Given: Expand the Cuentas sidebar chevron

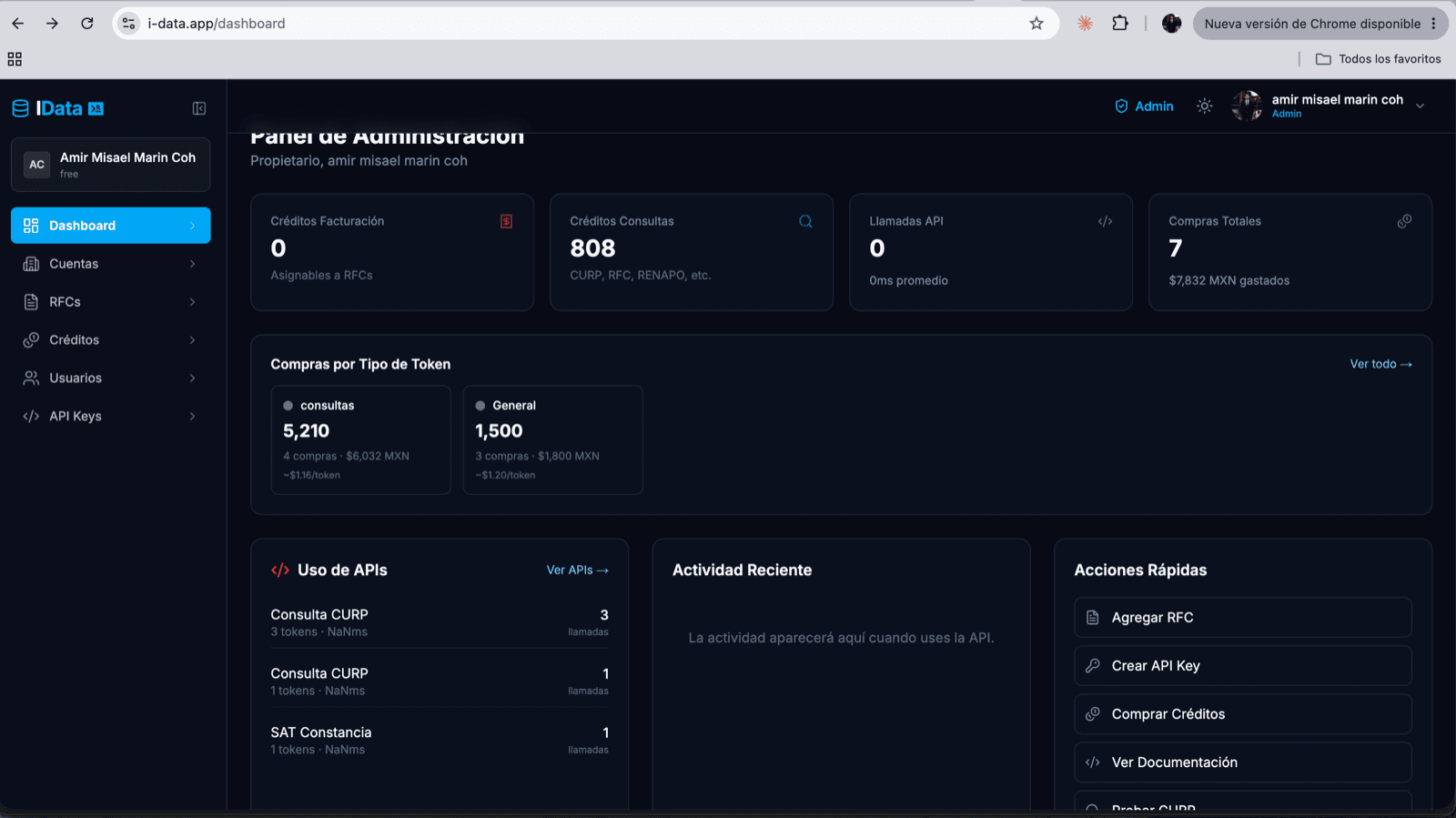Looking at the screenshot, I should (192, 264).
